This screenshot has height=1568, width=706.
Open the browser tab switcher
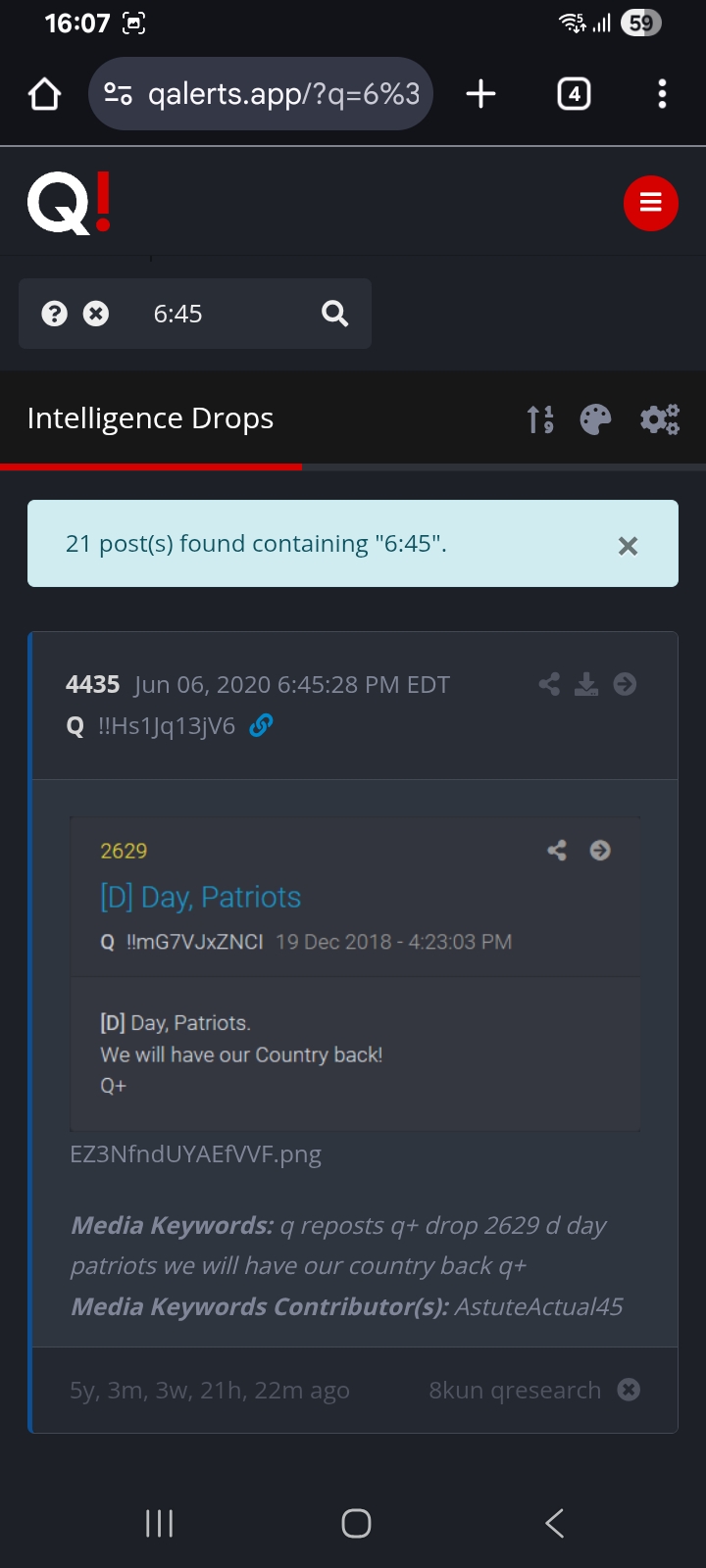pos(574,94)
